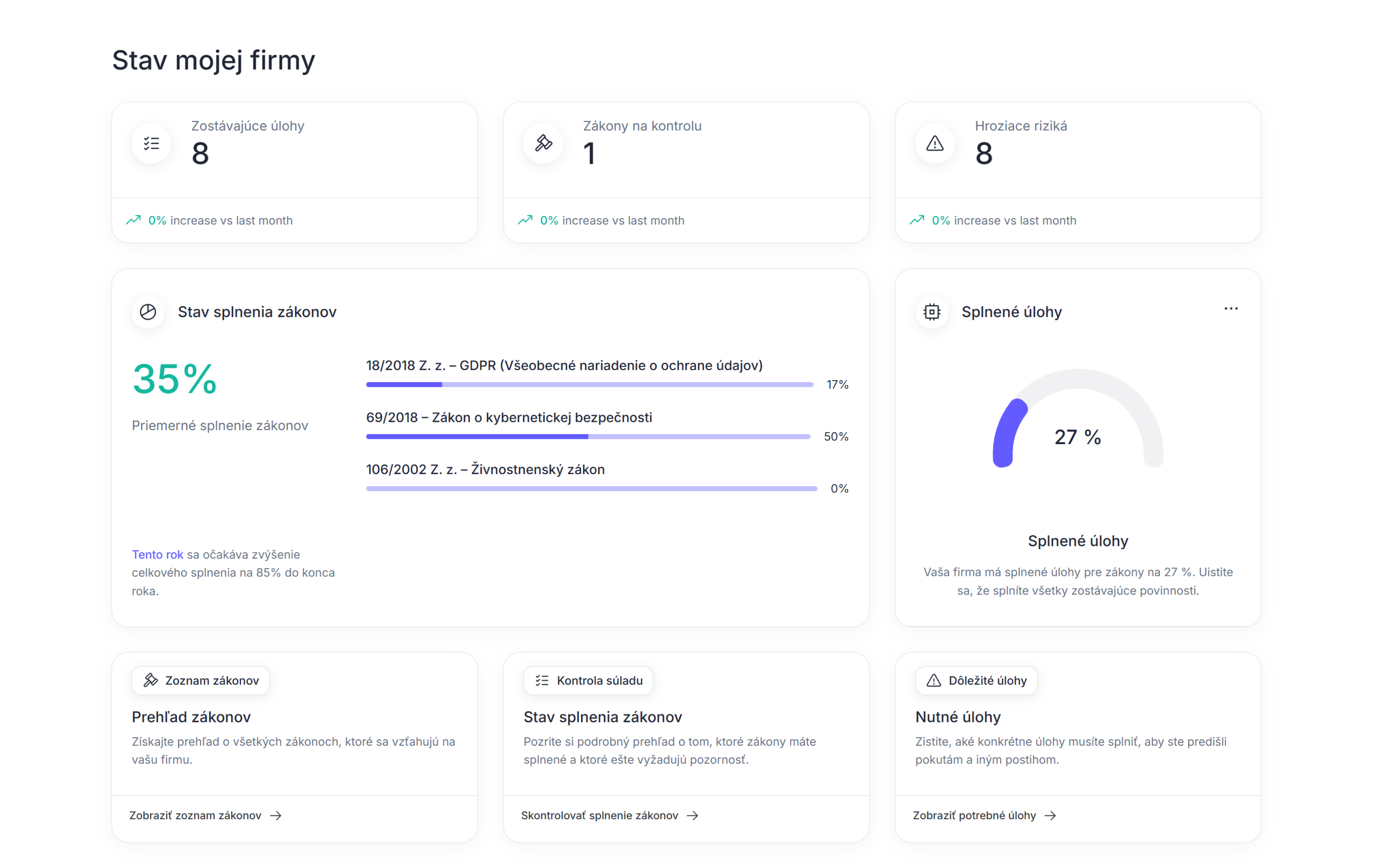The height and width of the screenshot is (868, 1390).
Task: Click the trend arrow icon under Hroziace riziká
Action: tap(917, 220)
